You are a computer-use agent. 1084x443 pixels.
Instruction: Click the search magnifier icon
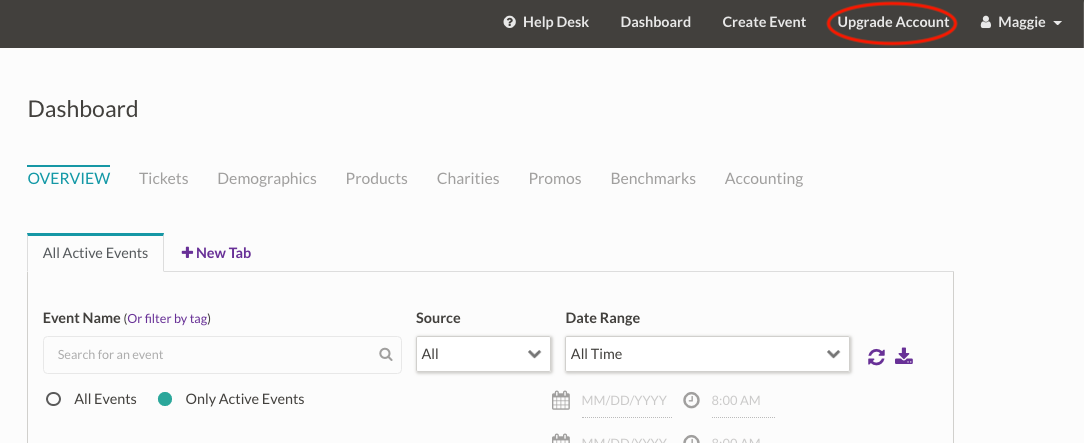pos(386,354)
